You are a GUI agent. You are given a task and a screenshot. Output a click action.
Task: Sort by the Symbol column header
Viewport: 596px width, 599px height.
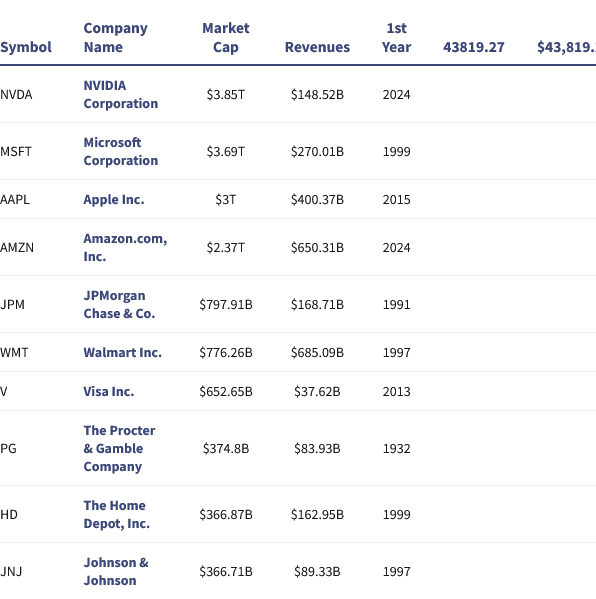26,47
